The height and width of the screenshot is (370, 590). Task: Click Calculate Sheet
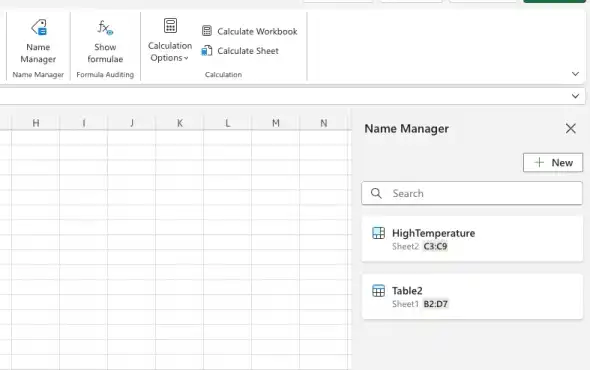tap(240, 51)
